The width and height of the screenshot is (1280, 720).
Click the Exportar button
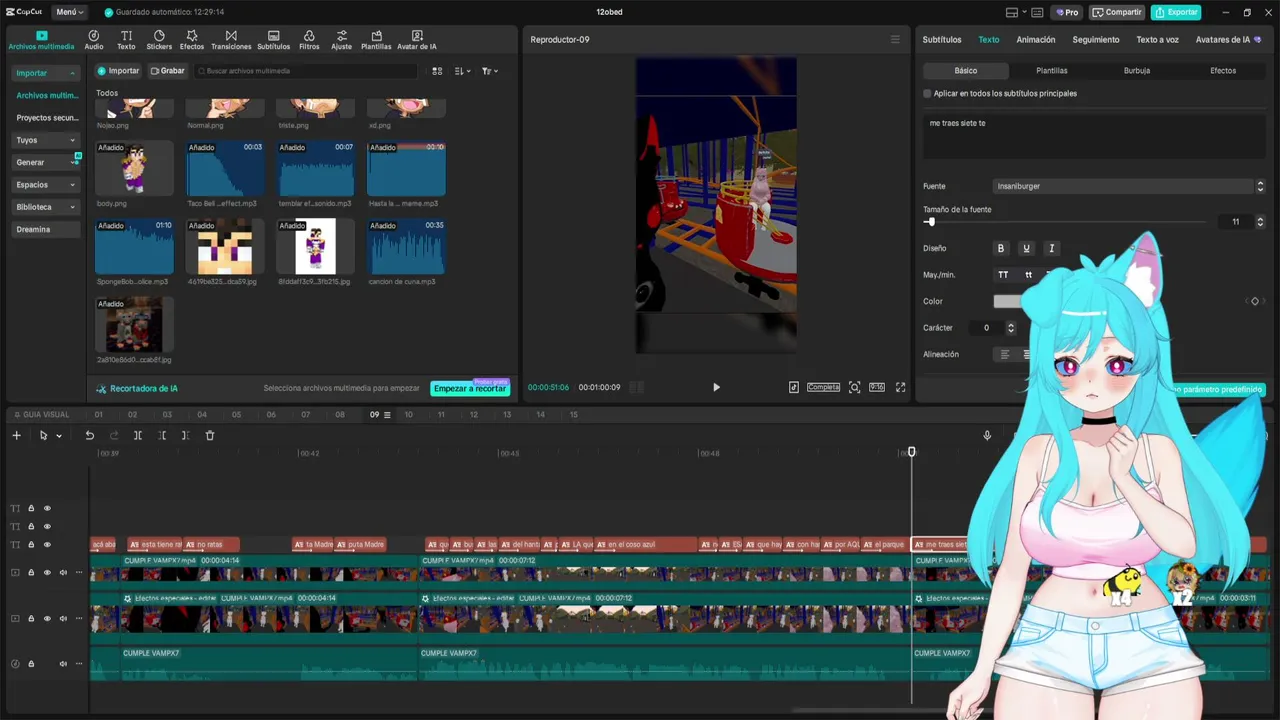[1176, 12]
